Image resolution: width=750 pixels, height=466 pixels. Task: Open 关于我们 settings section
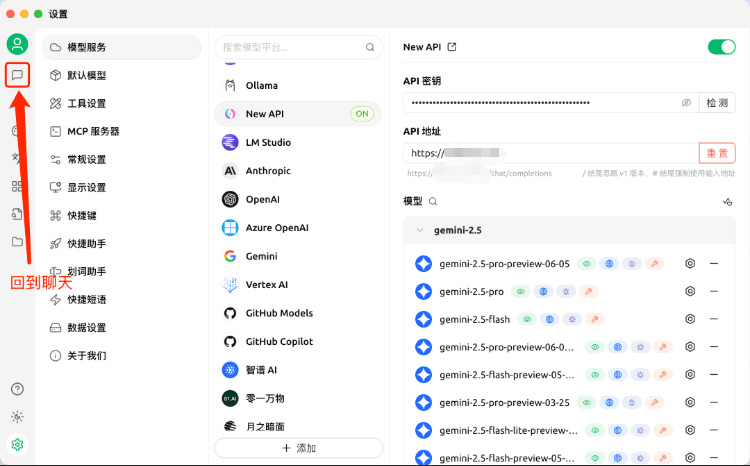click(x=121, y=355)
